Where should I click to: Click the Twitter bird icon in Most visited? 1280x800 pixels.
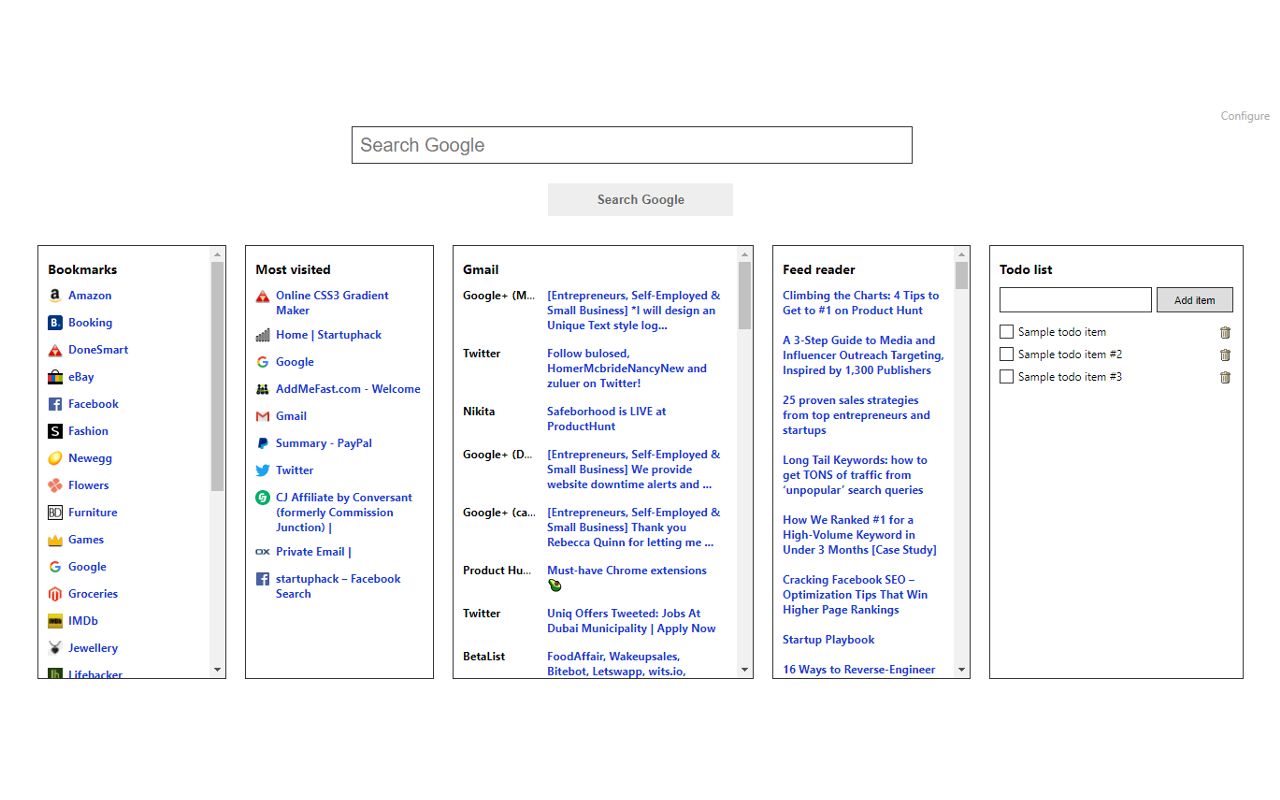click(x=261, y=470)
